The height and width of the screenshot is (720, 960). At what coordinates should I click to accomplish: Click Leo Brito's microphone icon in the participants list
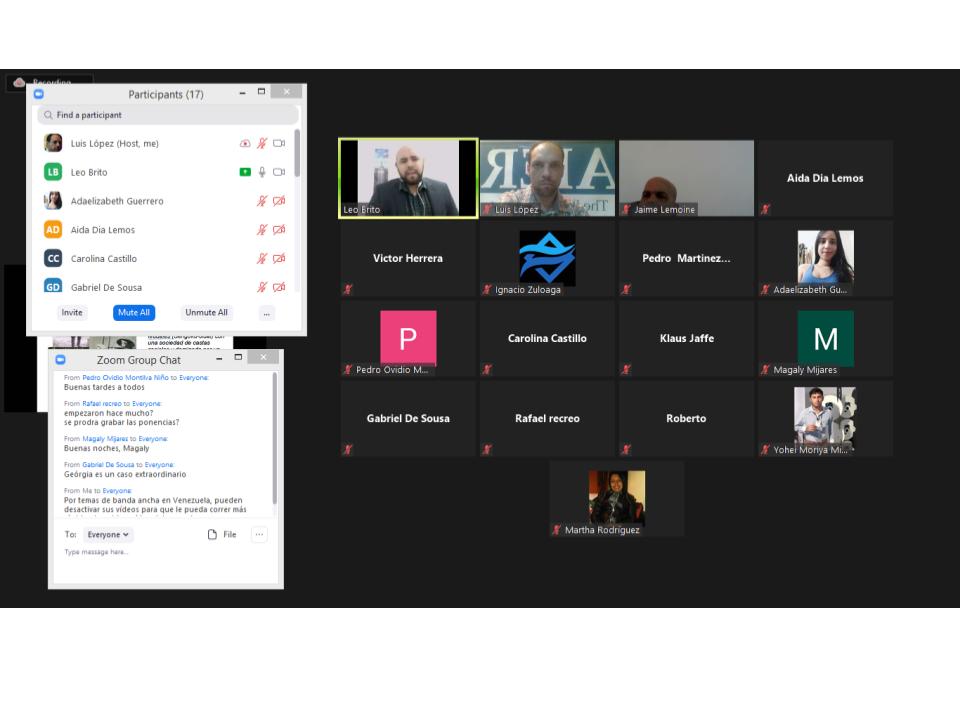[262, 172]
